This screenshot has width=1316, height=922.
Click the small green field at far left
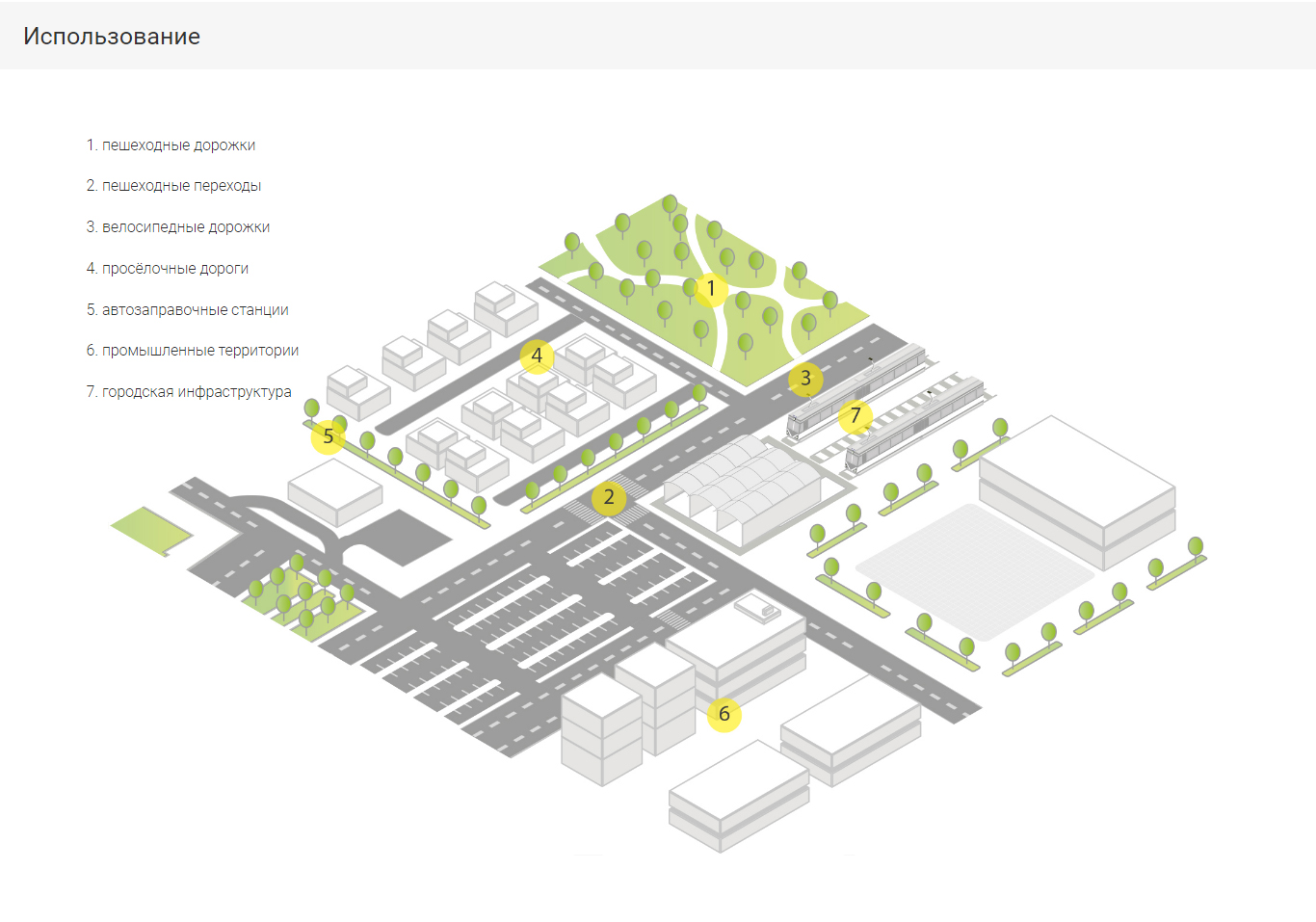150,530
